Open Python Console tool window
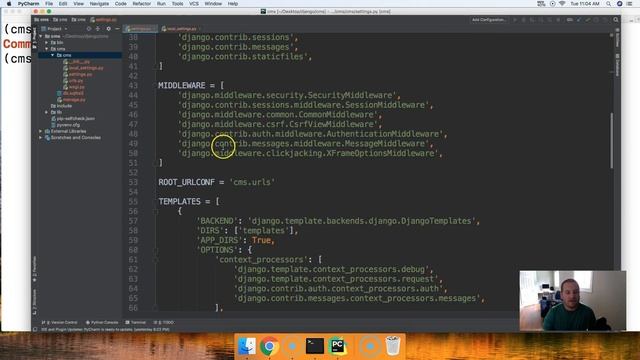Viewport: 640px width, 360px height. 102,322
